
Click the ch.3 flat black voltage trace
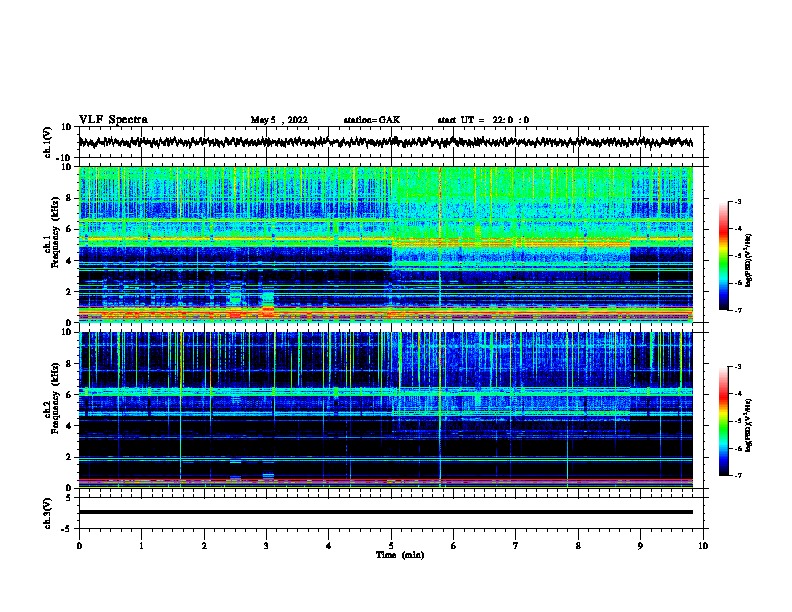tap(385, 512)
